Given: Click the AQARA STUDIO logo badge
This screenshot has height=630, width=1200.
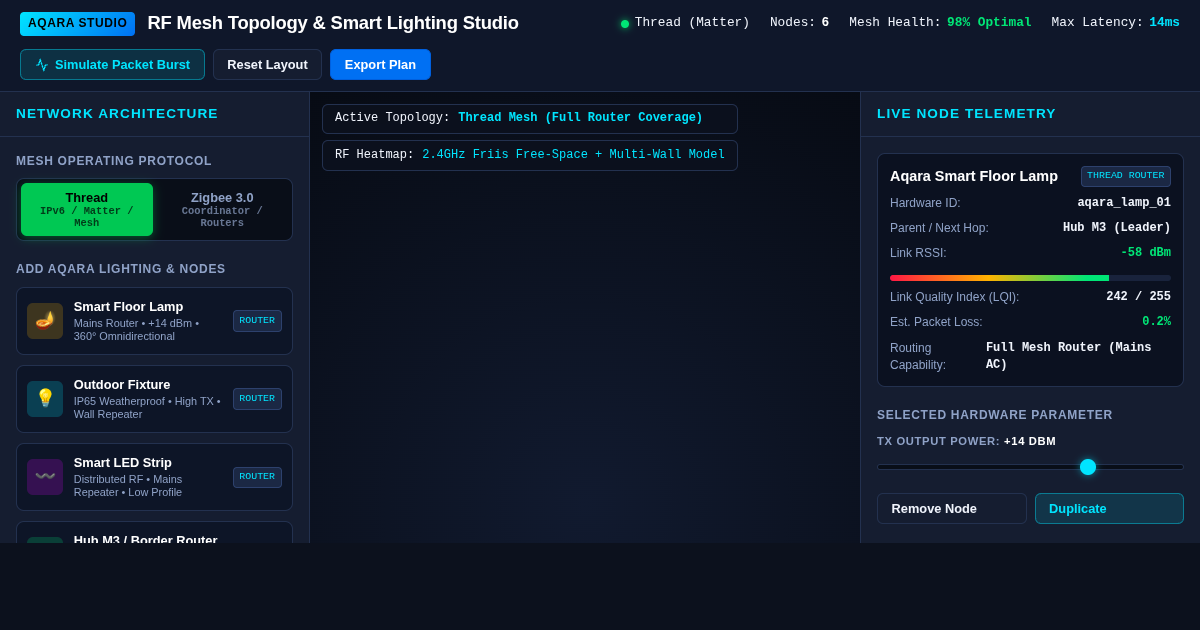Looking at the screenshot, I should click(x=77, y=23).
